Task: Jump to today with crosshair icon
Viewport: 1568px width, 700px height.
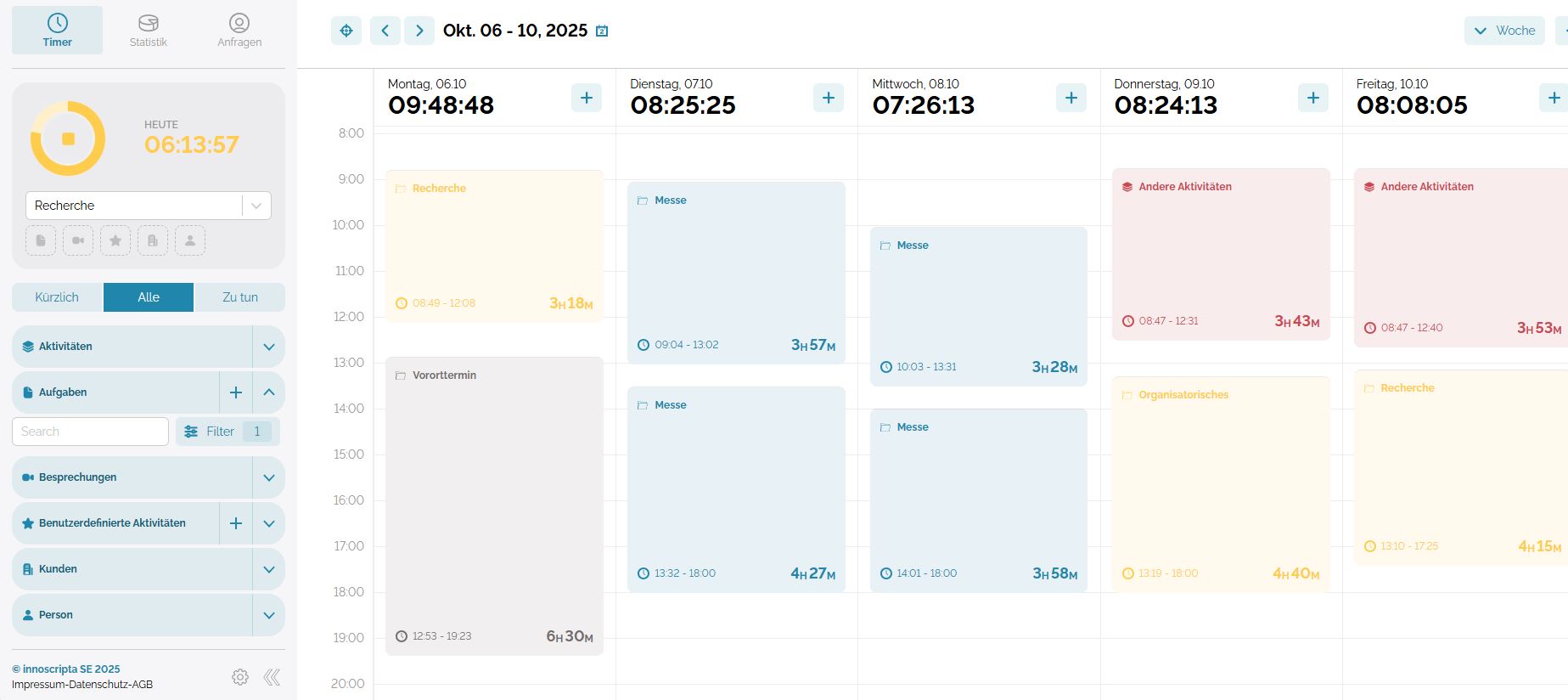Action: [346, 31]
